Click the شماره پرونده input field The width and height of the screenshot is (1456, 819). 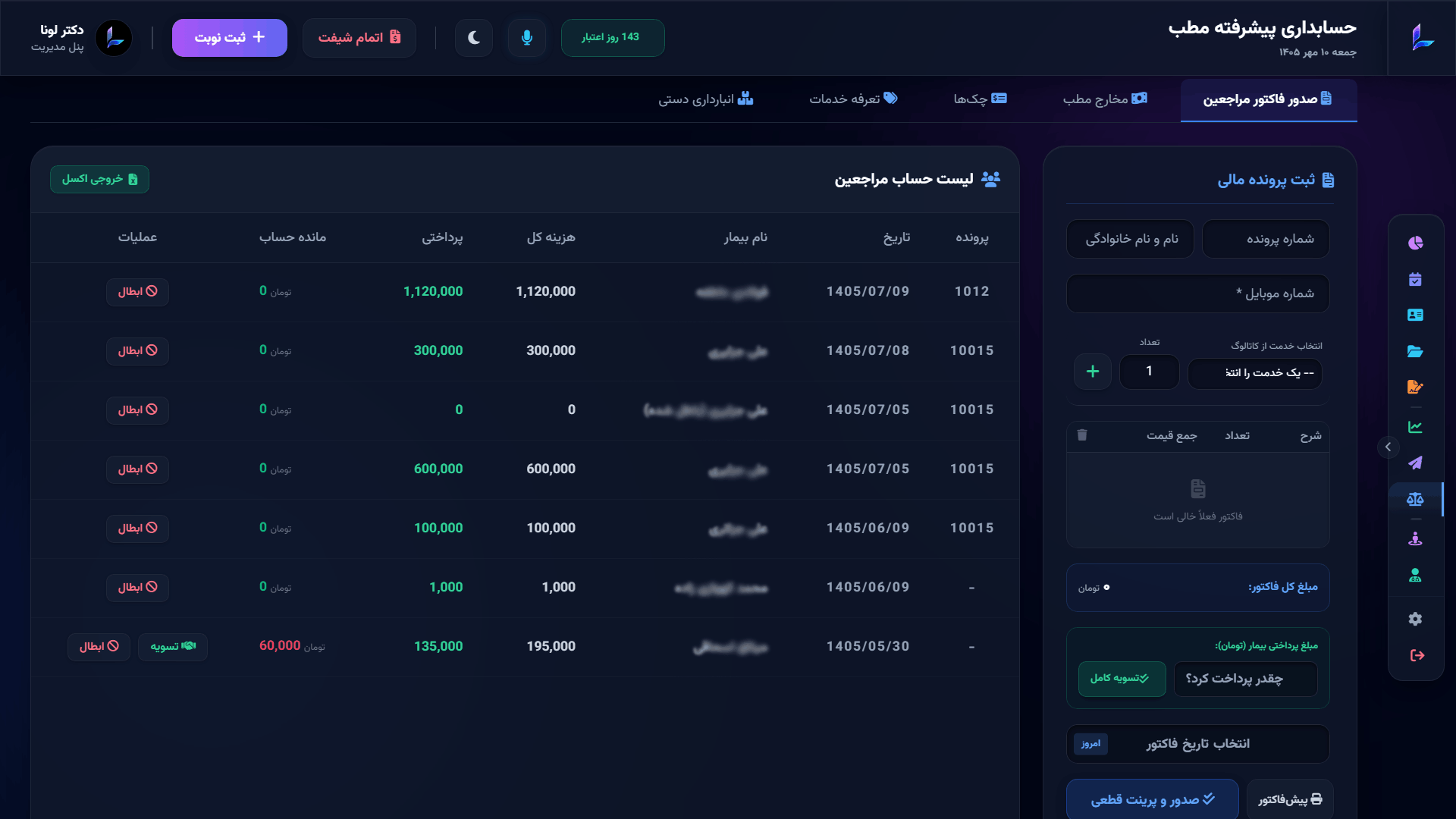click(1266, 239)
